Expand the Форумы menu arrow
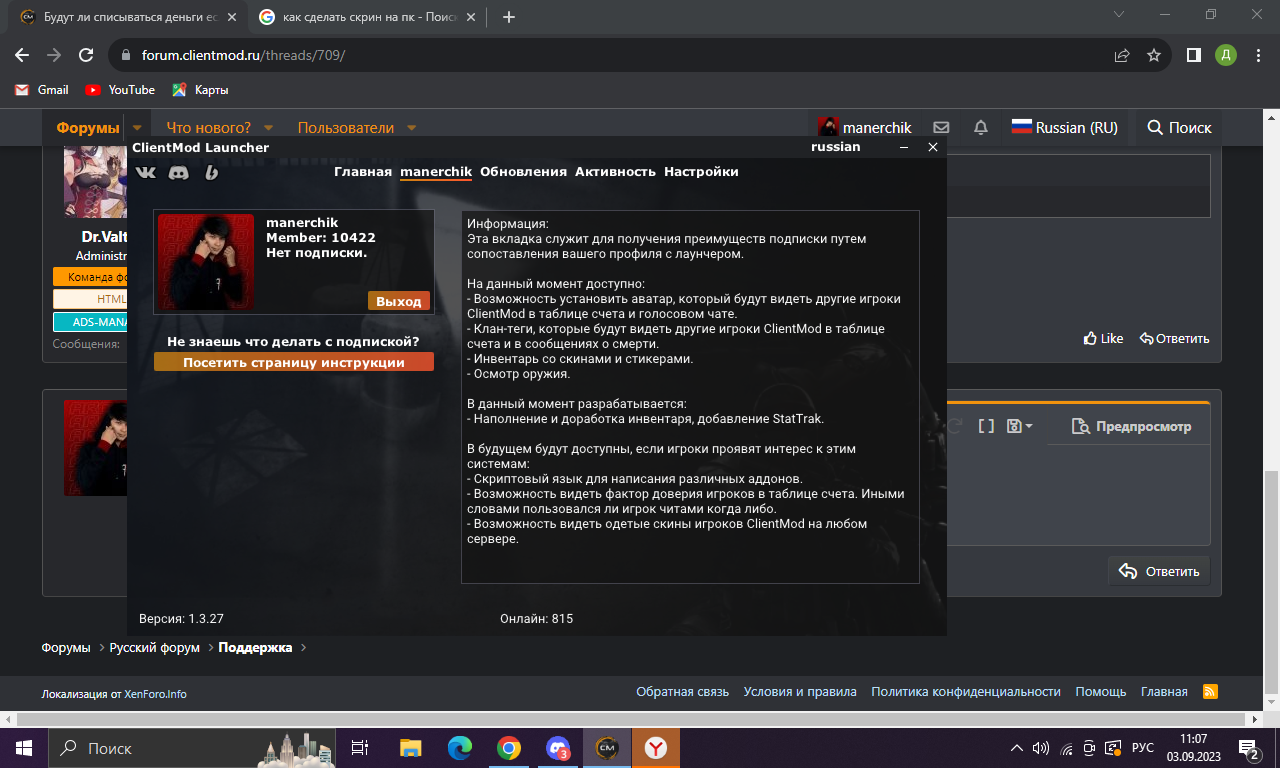 (x=137, y=128)
